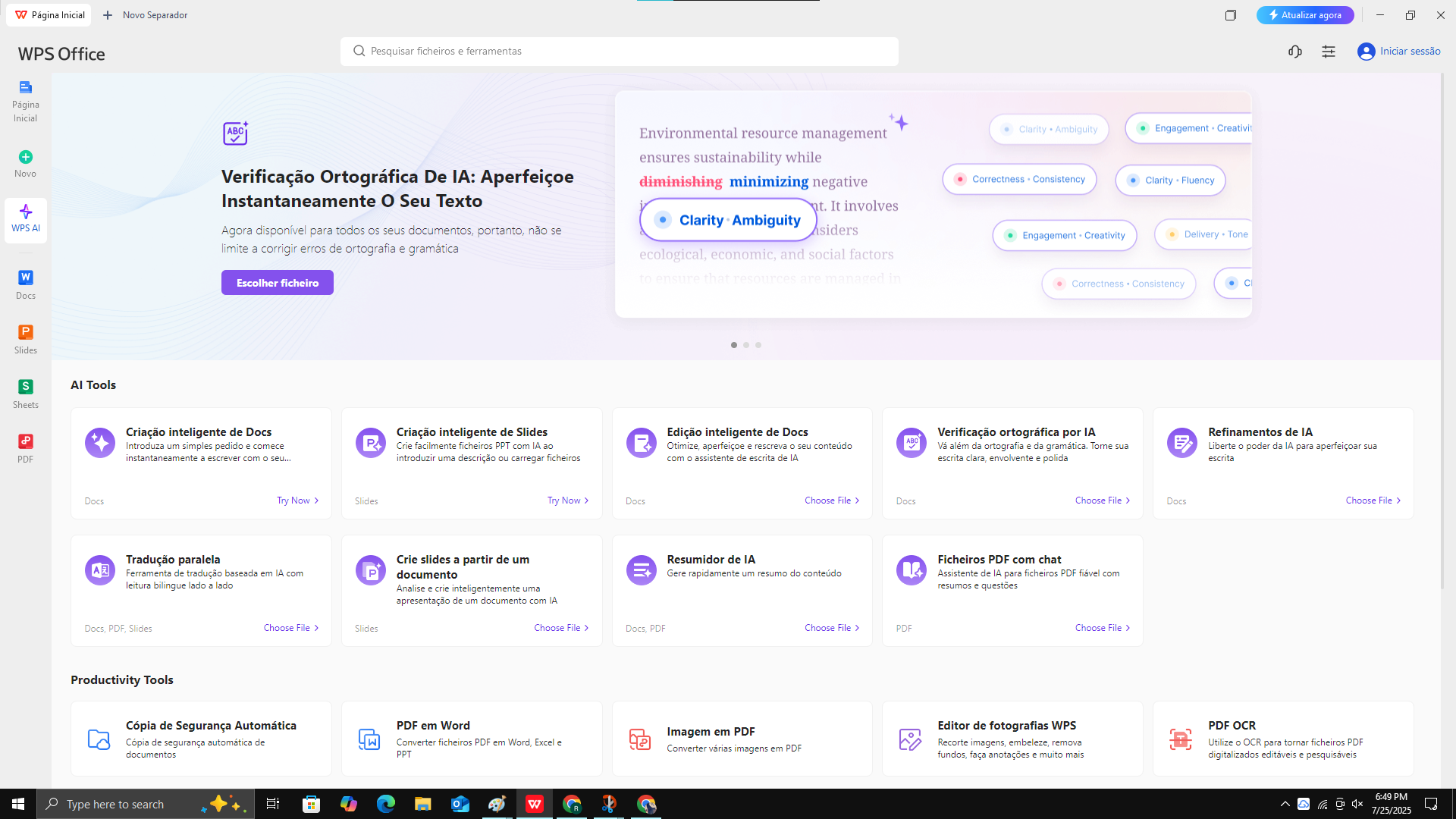Viewport: 1456px width, 819px height.
Task: Click Edição inteligente de Docs icon
Action: point(641,442)
